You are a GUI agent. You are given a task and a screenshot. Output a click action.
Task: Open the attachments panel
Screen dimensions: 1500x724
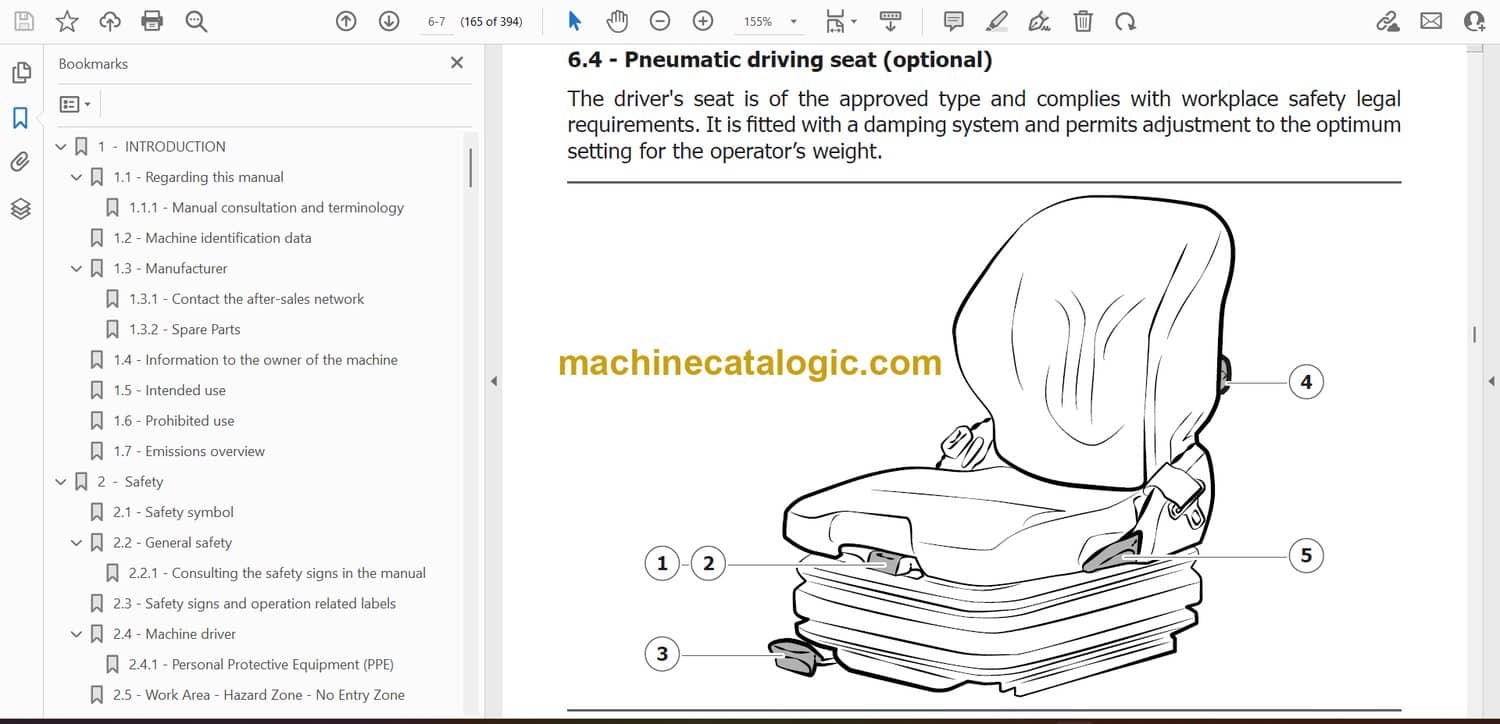coord(21,162)
